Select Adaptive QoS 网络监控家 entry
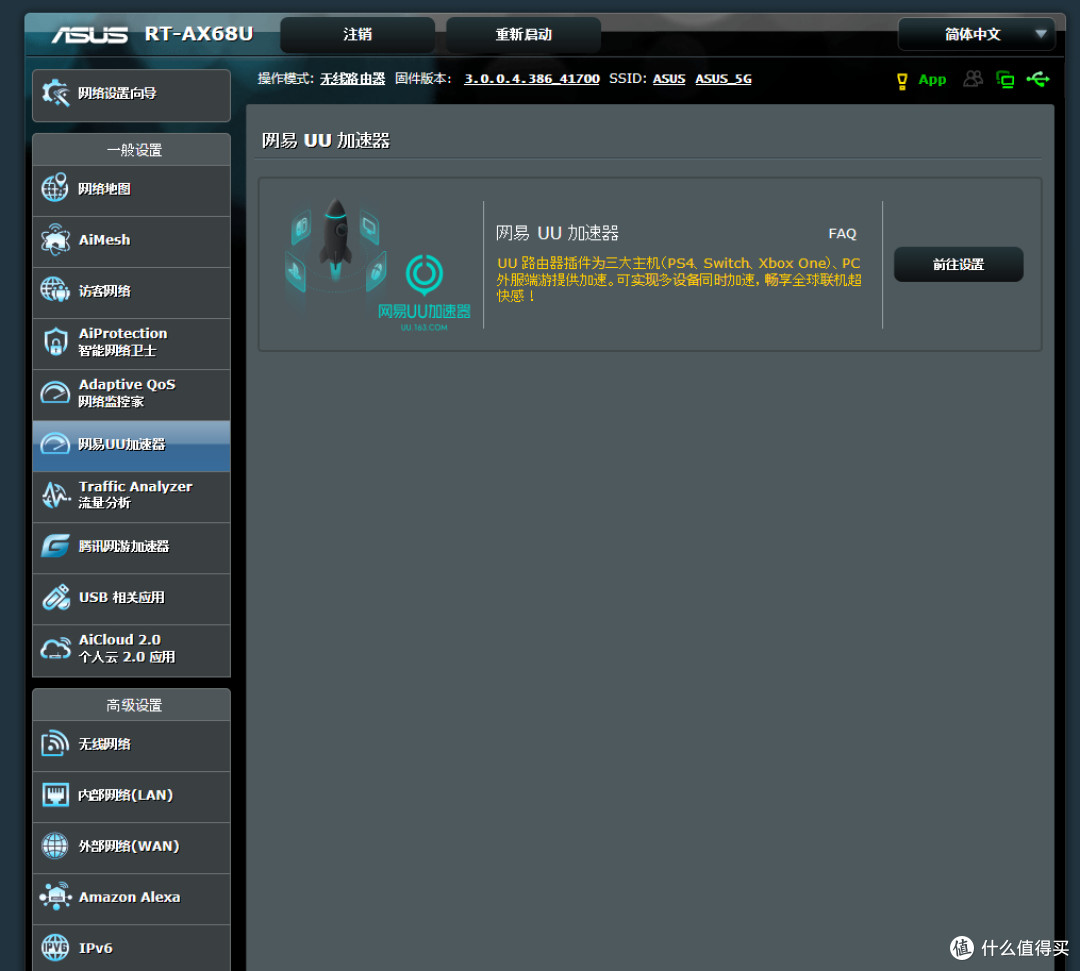The height and width of the screenshot is (971, 1080). point(131,394)
